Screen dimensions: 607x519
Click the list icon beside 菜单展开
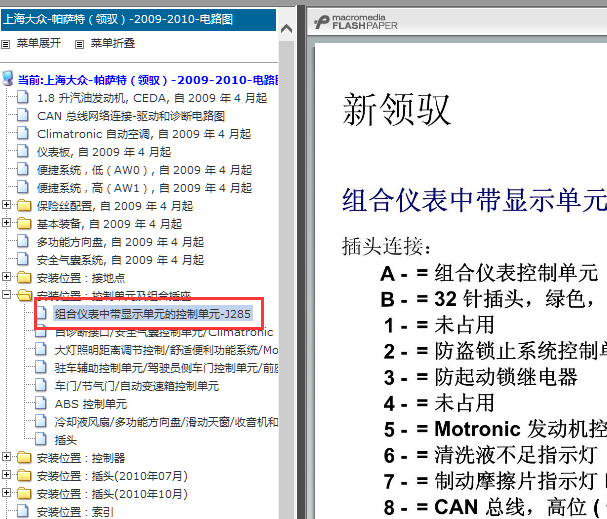[x=5, y=44]
